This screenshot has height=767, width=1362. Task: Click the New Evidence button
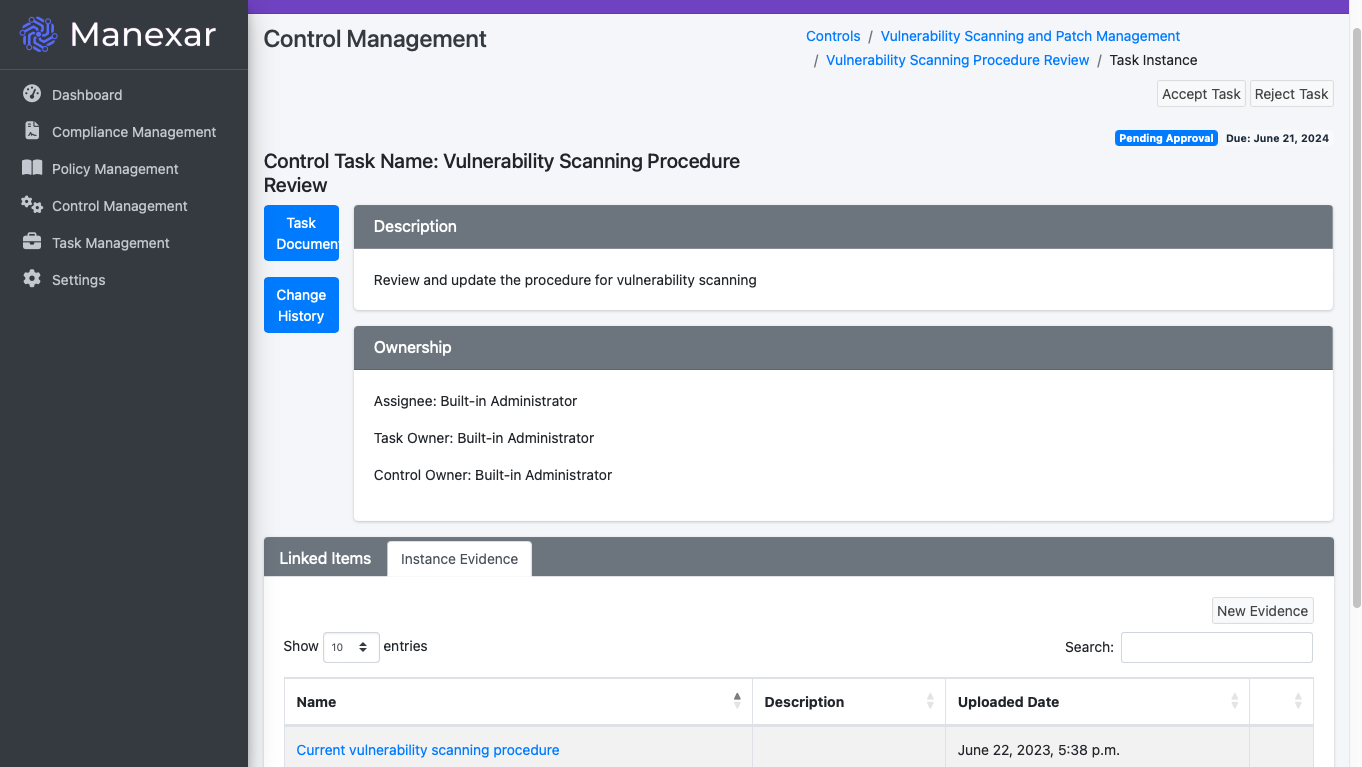(1262, 611)
